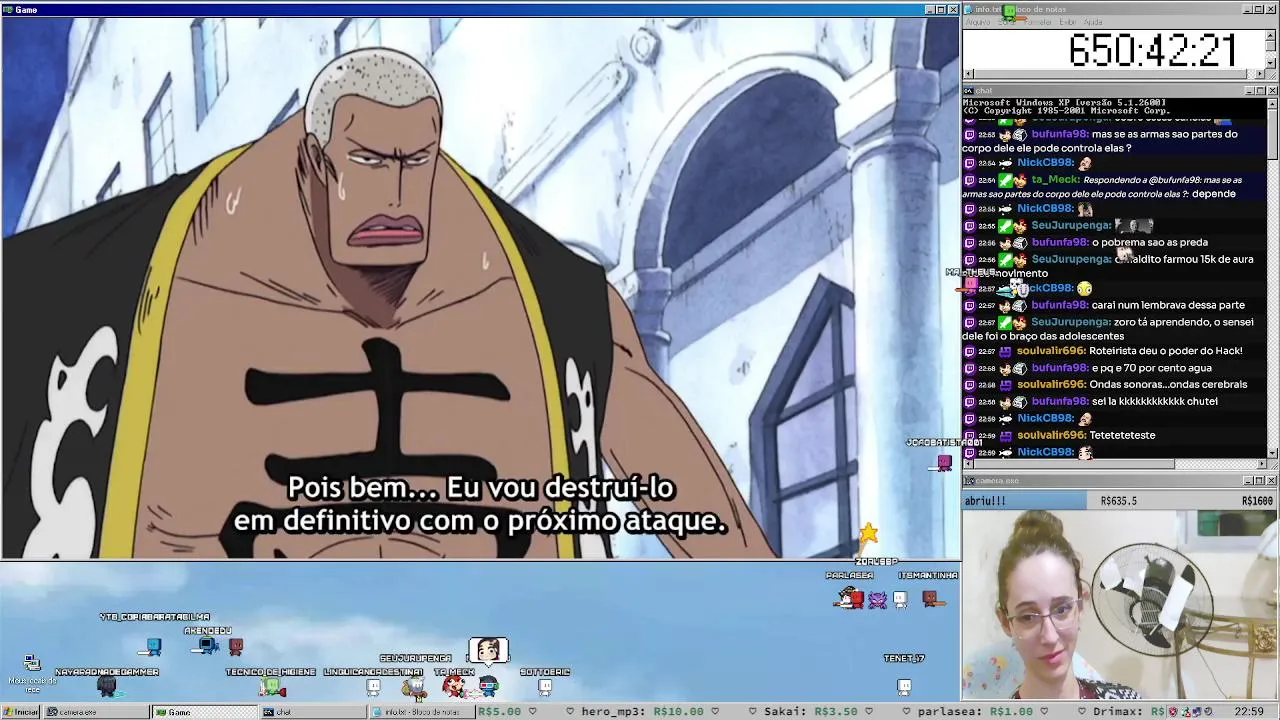The image size is (1280, 720).
Task: Click the webcam video in camera.exe
Action: click(1119, 605)
